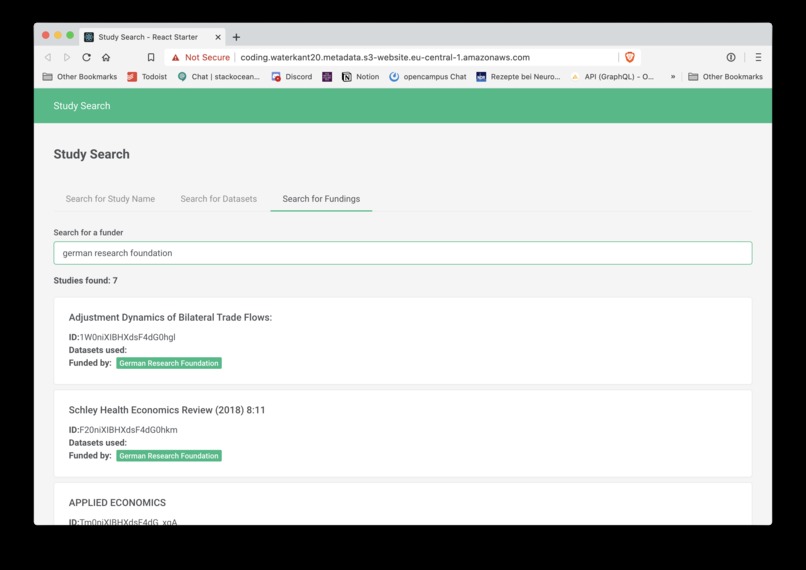The width and height of the screenshot is (806, 570).
Task: Click the address bar URL
Action: 385,58
